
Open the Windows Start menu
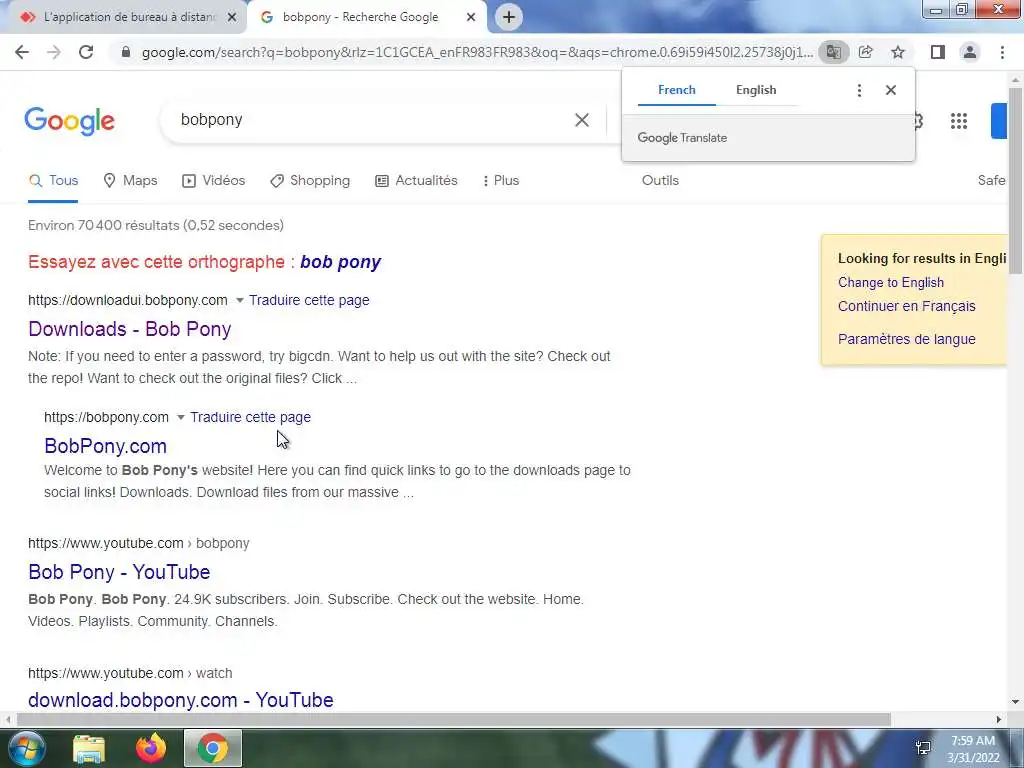click(x=26, y=748)
